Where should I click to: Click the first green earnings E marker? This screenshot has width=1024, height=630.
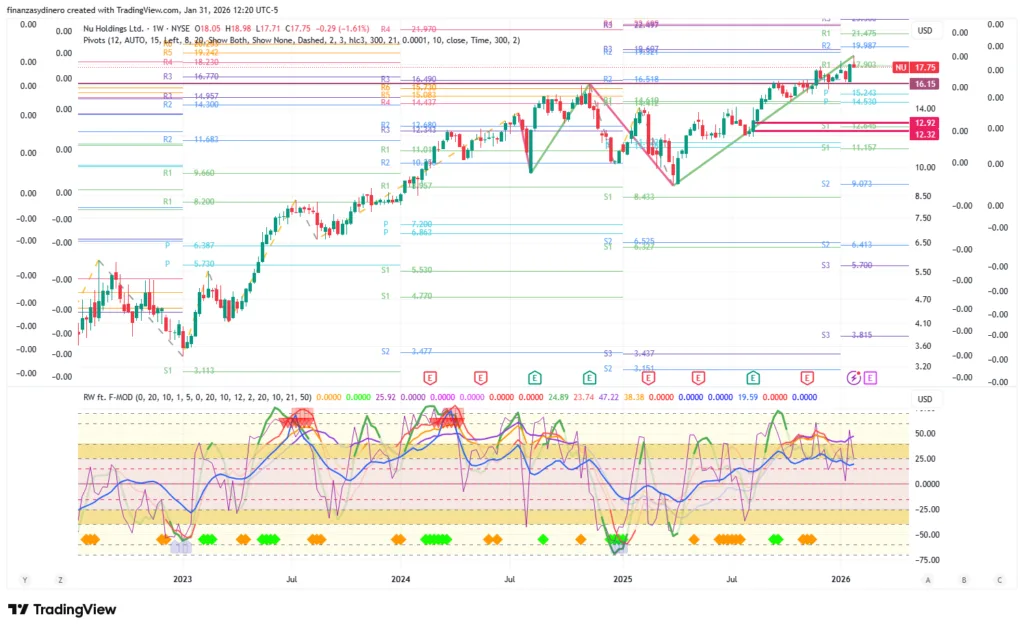click(x=535, y=377)
